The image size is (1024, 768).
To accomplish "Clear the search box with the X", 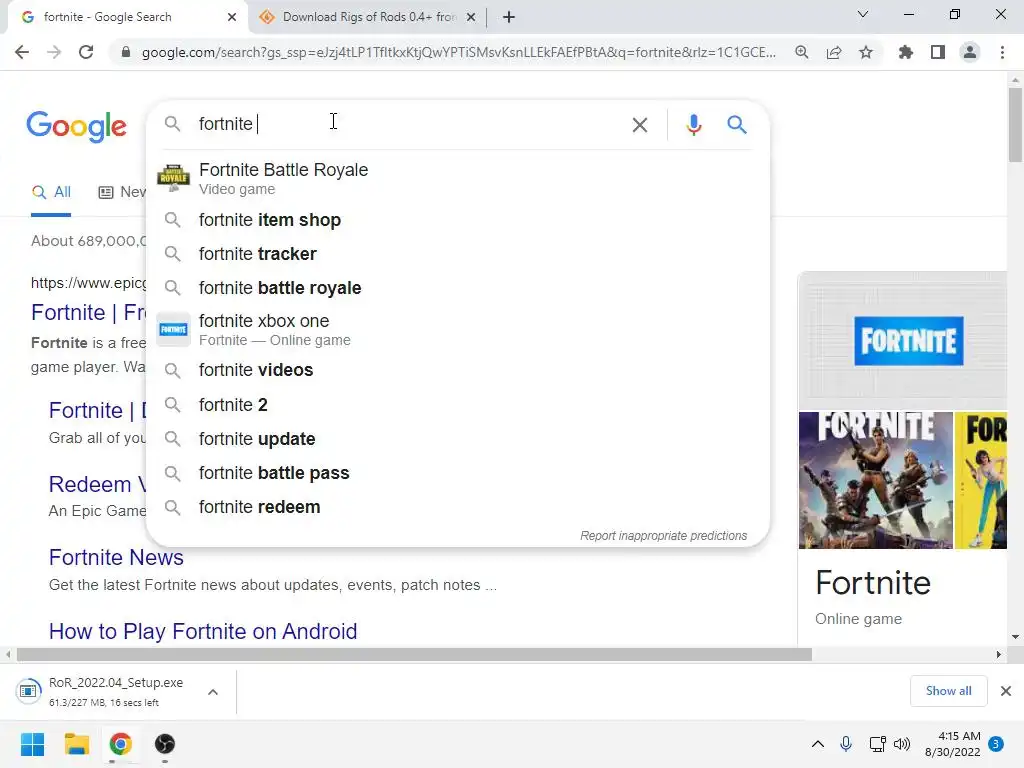I will tap(640, 125).
